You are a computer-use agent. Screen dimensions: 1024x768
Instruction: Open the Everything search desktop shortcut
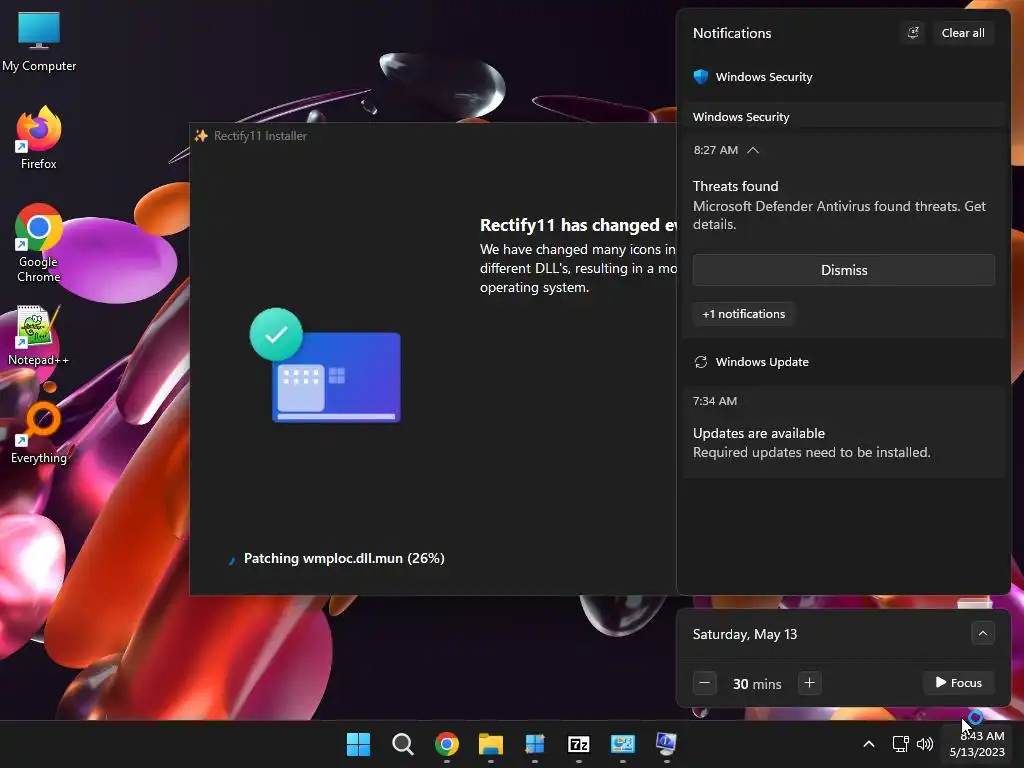(x=39, y=433)
